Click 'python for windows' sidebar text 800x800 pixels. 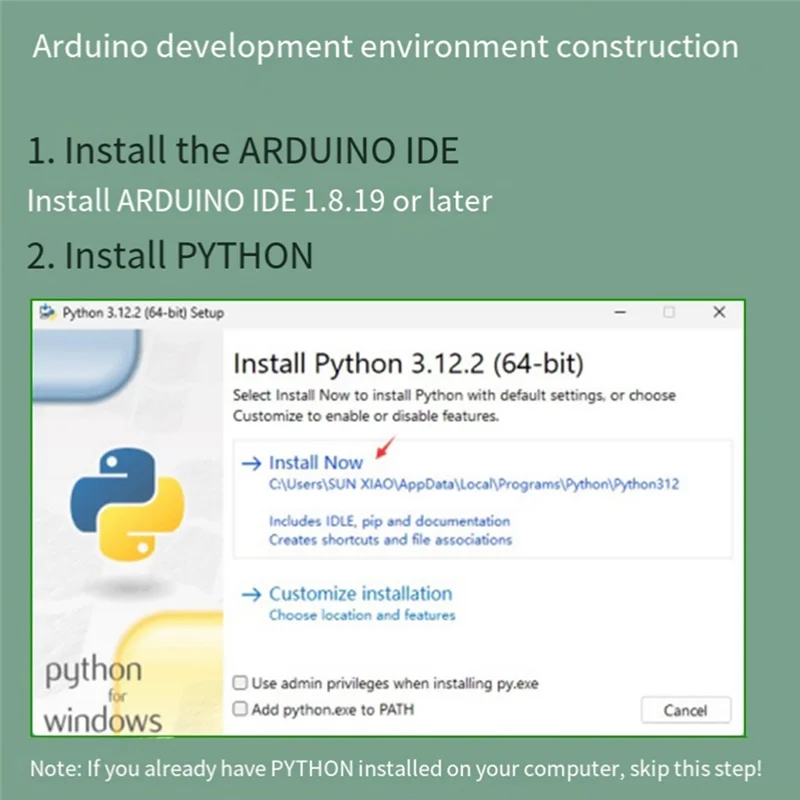102,695
